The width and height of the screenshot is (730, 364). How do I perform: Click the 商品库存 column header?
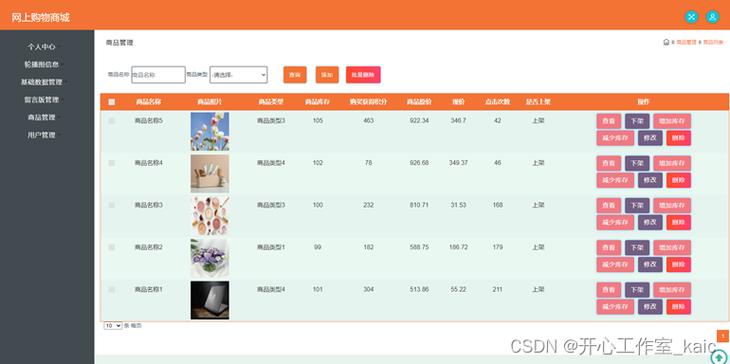[318, 102]
